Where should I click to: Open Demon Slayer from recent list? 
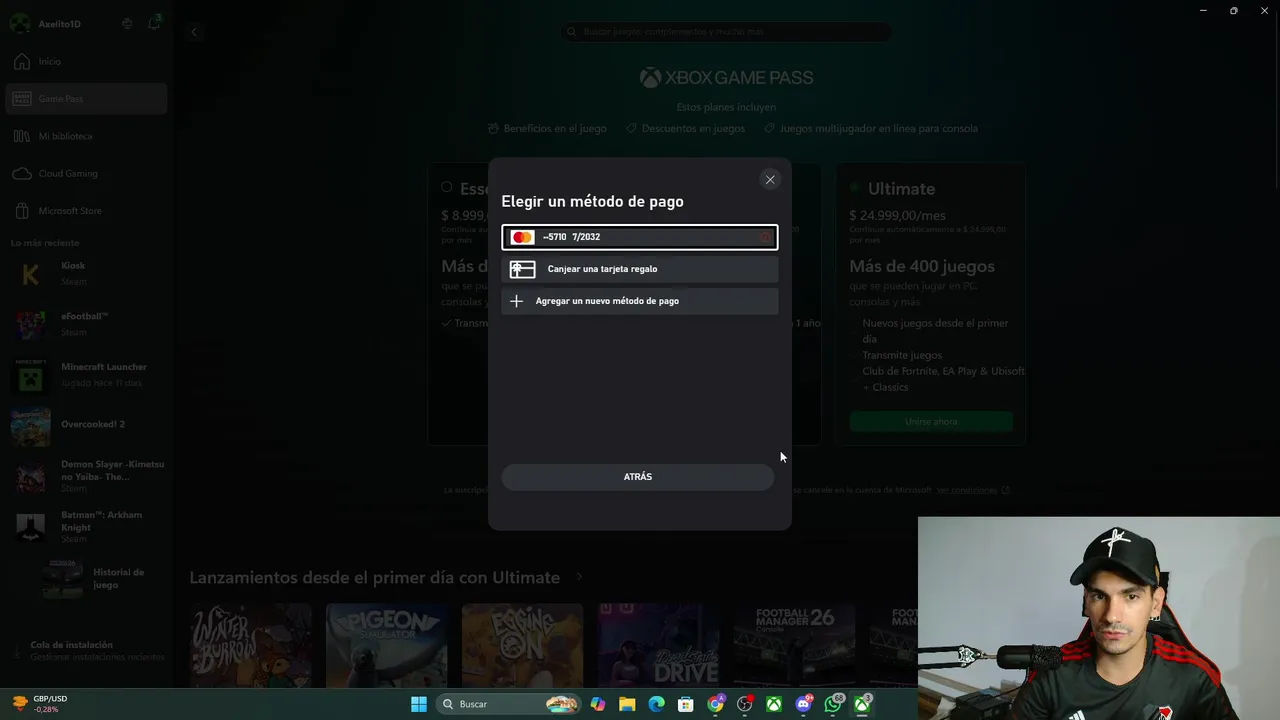[x=86, y=476]
